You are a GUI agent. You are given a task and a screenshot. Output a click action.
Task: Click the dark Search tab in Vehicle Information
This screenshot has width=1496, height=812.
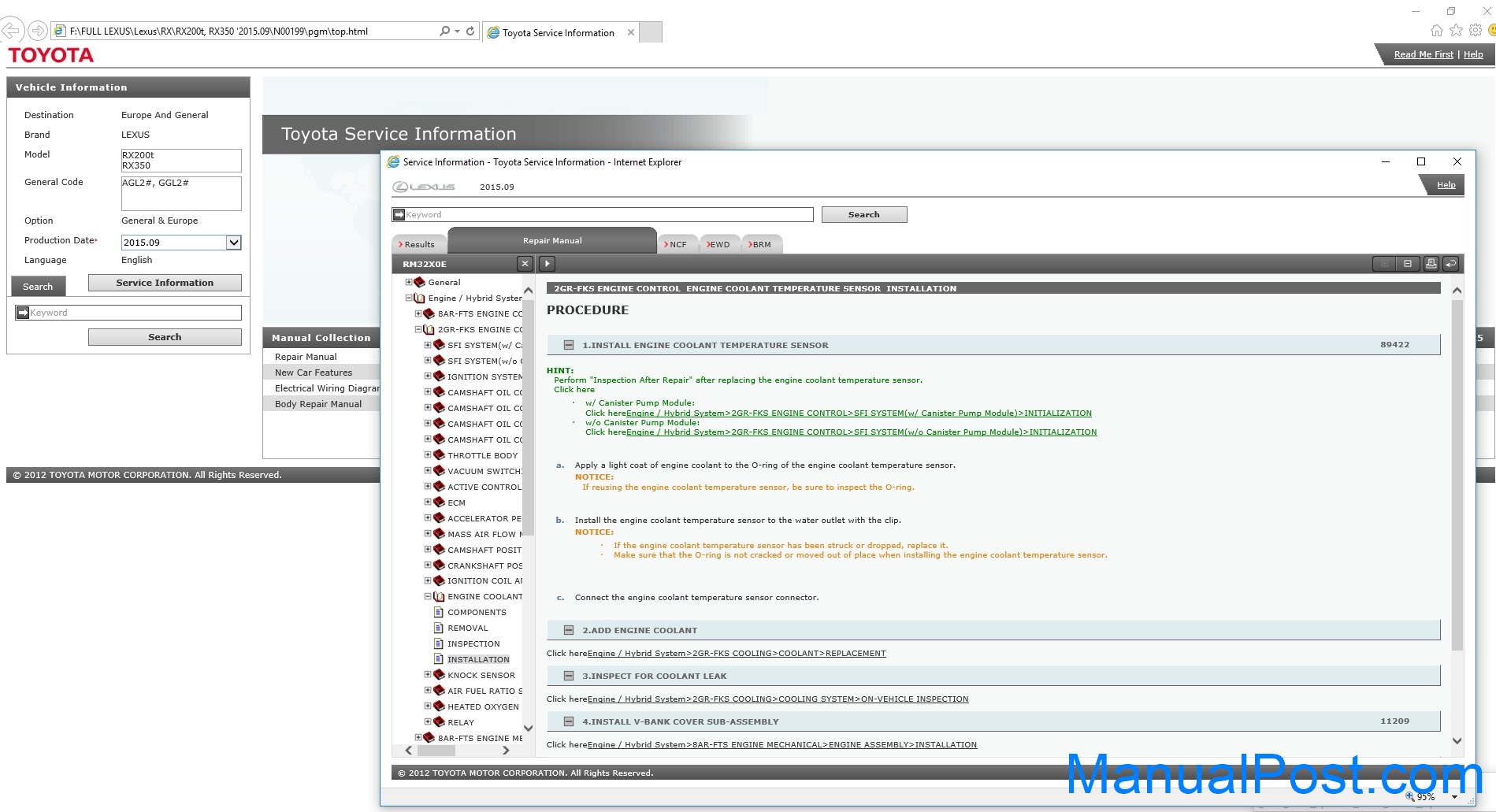[38, 287]
